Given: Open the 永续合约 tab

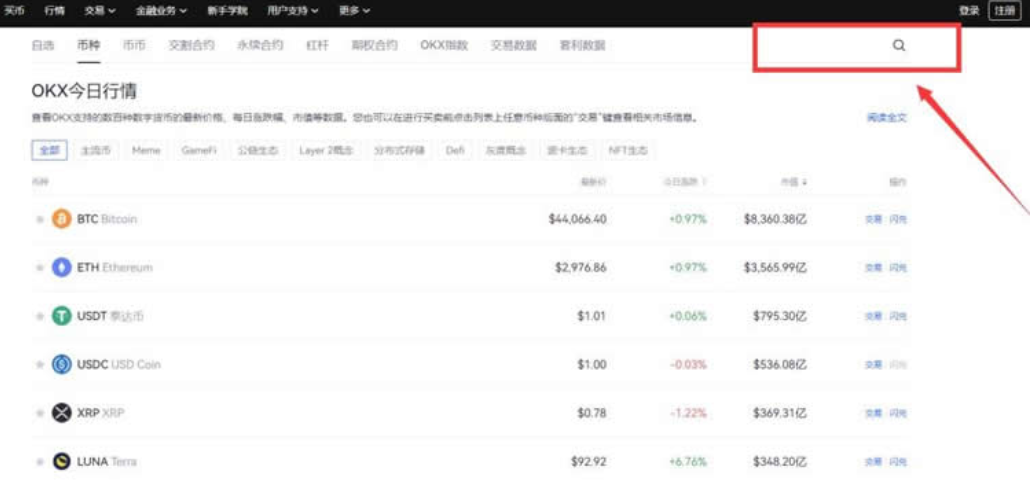Looking at the screenshot, I should point(260,45).
